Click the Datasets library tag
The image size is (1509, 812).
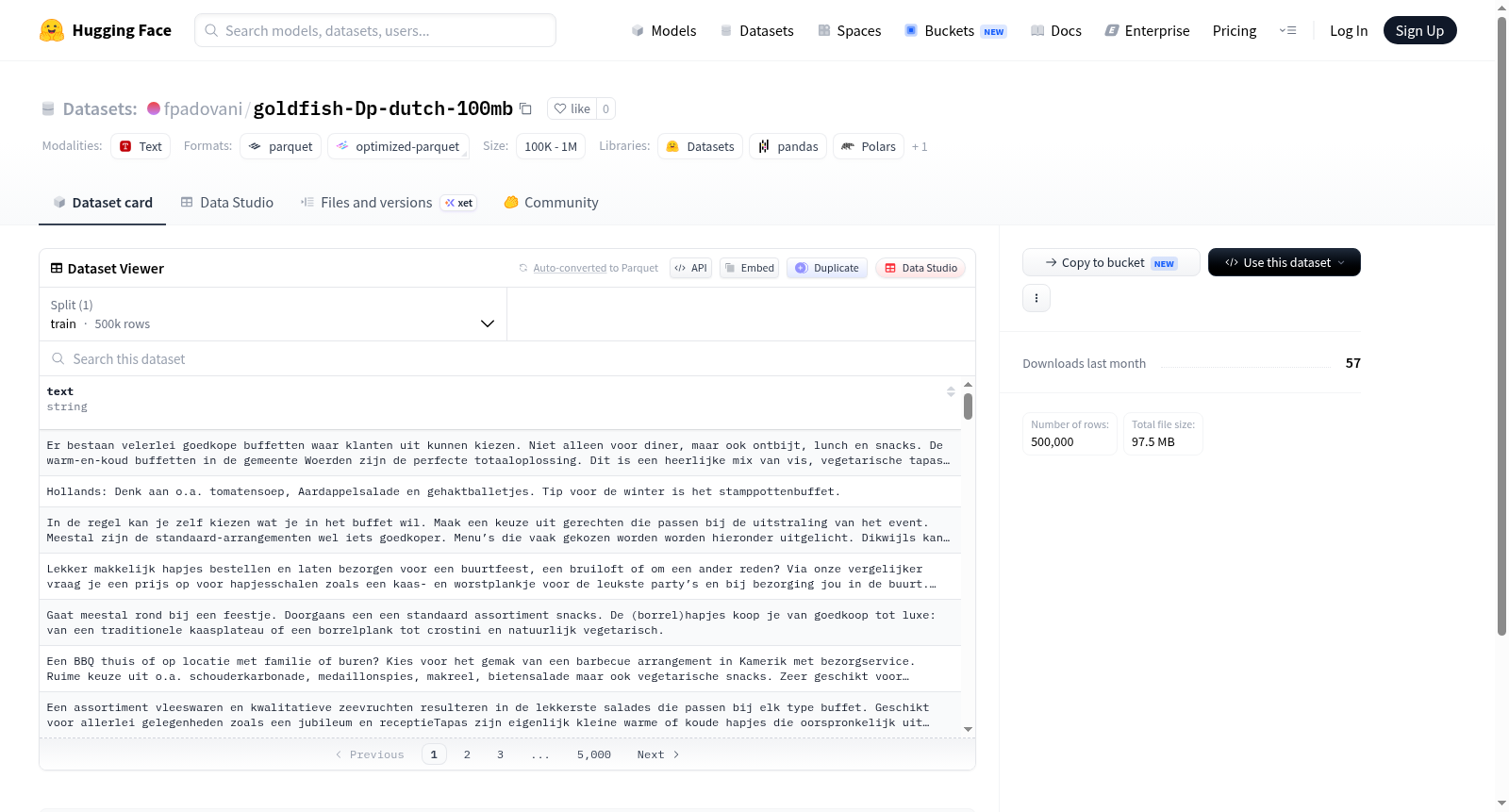[700, 146]
